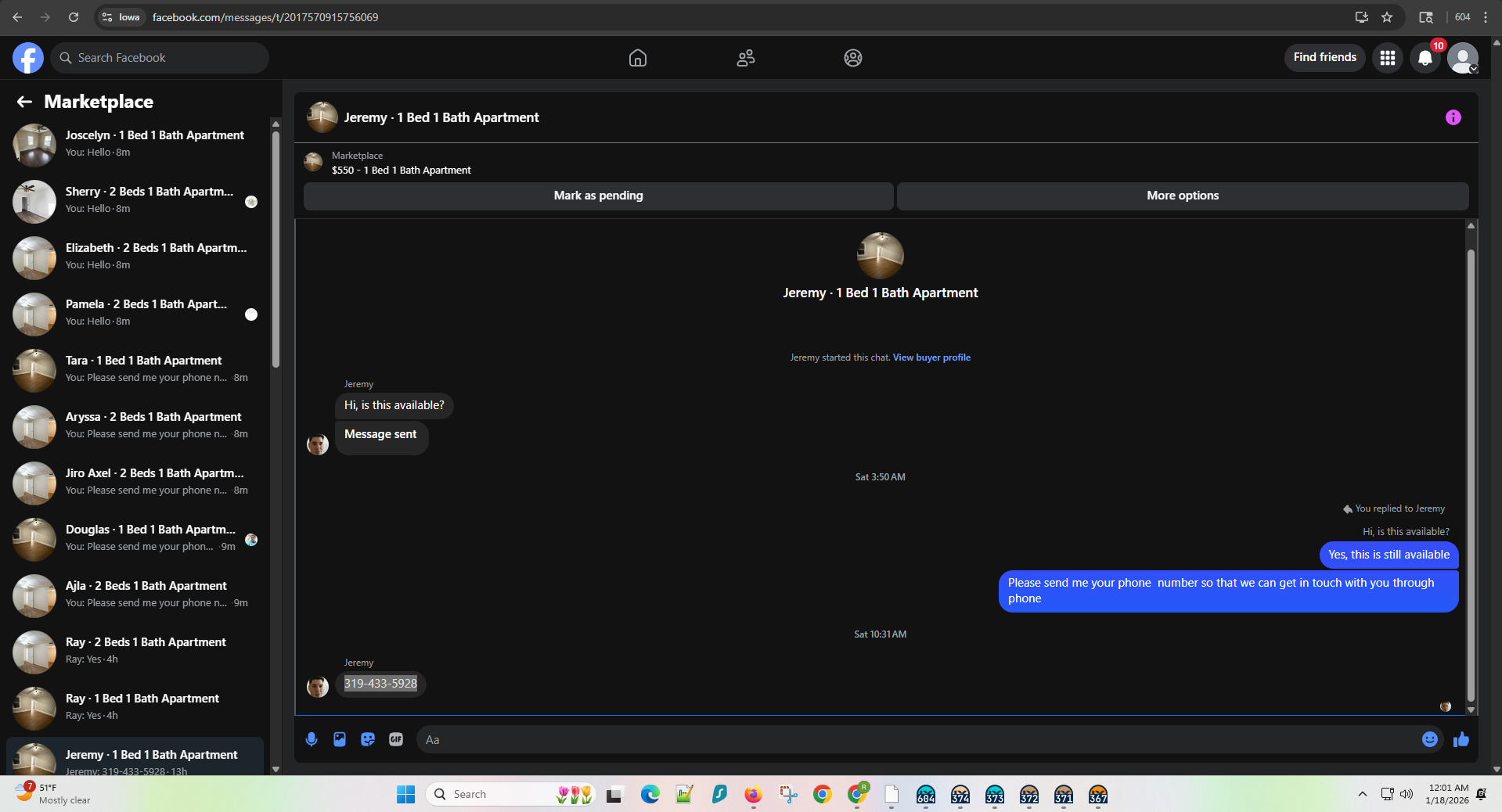Click Jeremy's listing thumbnail in chat header
The image size is (1502, 812).
pos(322,117)
